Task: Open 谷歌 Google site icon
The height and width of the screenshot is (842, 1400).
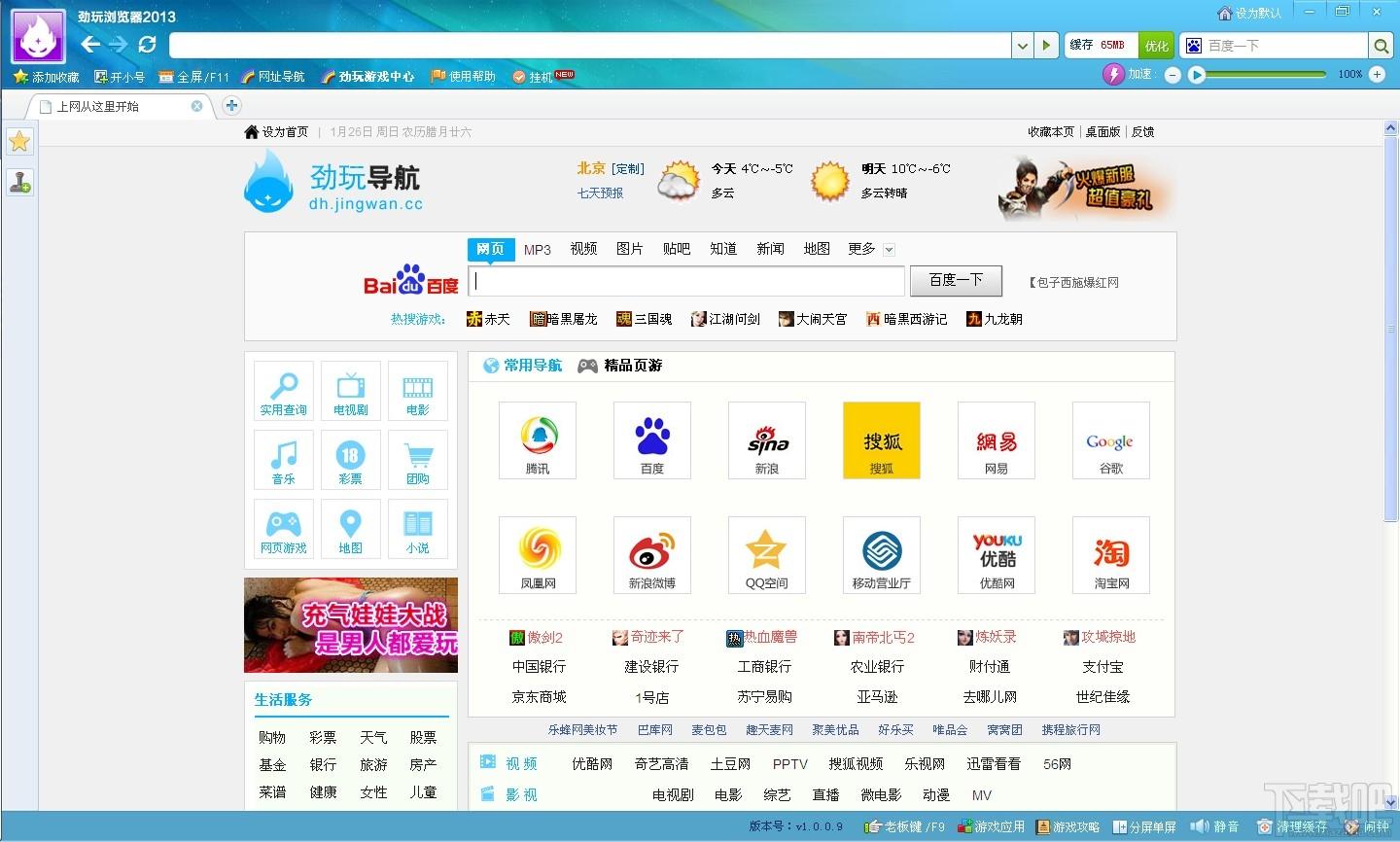Action: 1111,440
